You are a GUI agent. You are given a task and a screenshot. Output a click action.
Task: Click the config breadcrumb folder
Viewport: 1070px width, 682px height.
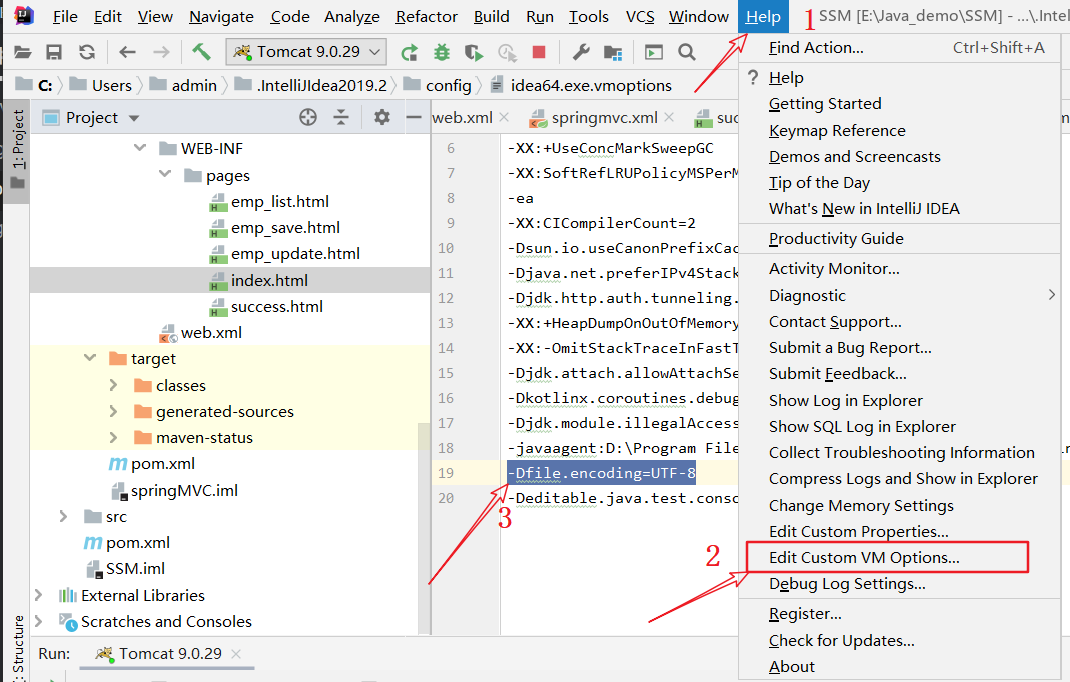pyautogui.click(x=437, y=85)
